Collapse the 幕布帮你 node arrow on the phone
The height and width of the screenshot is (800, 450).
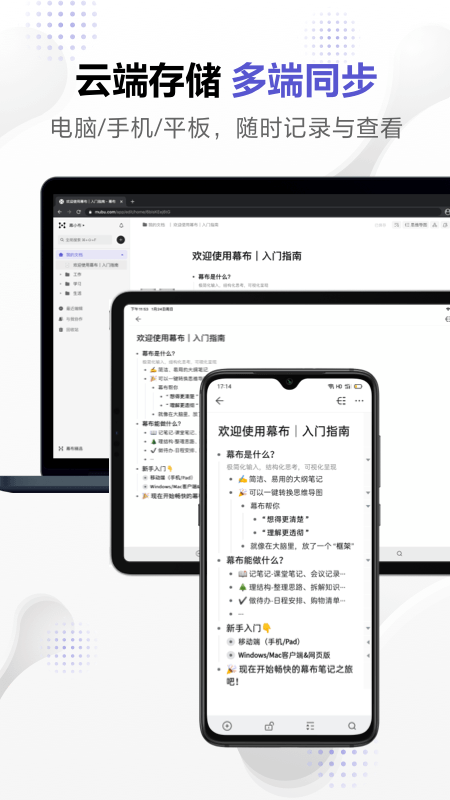[x=368, y=506]
